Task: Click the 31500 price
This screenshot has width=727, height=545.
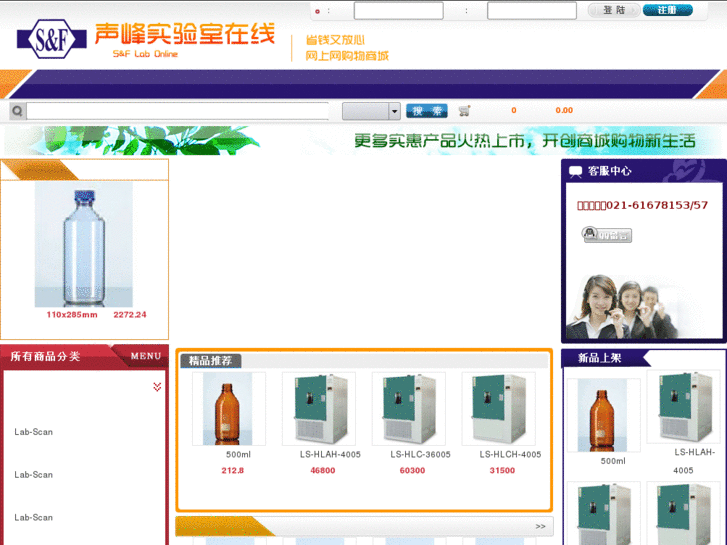Action: (502, 470)
